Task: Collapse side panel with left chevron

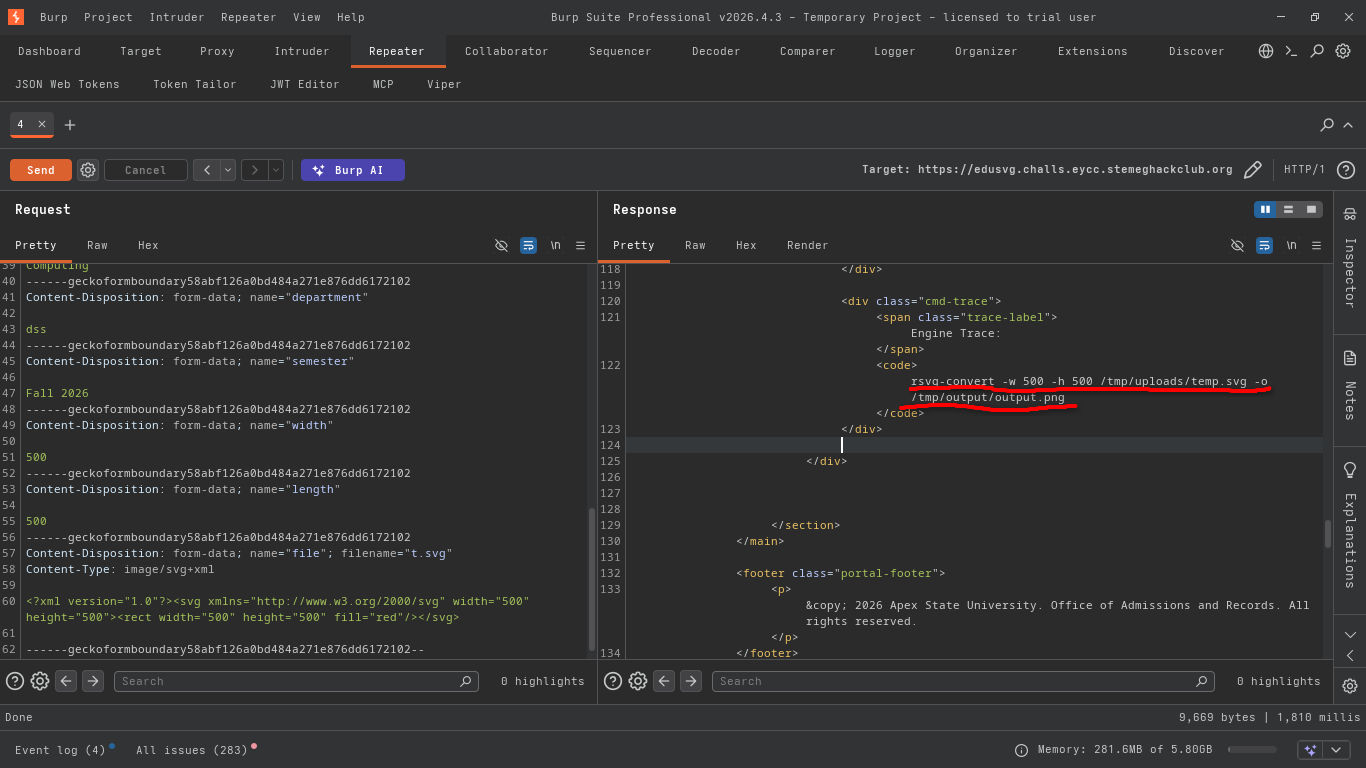Action: click(x=1350, y=656)
